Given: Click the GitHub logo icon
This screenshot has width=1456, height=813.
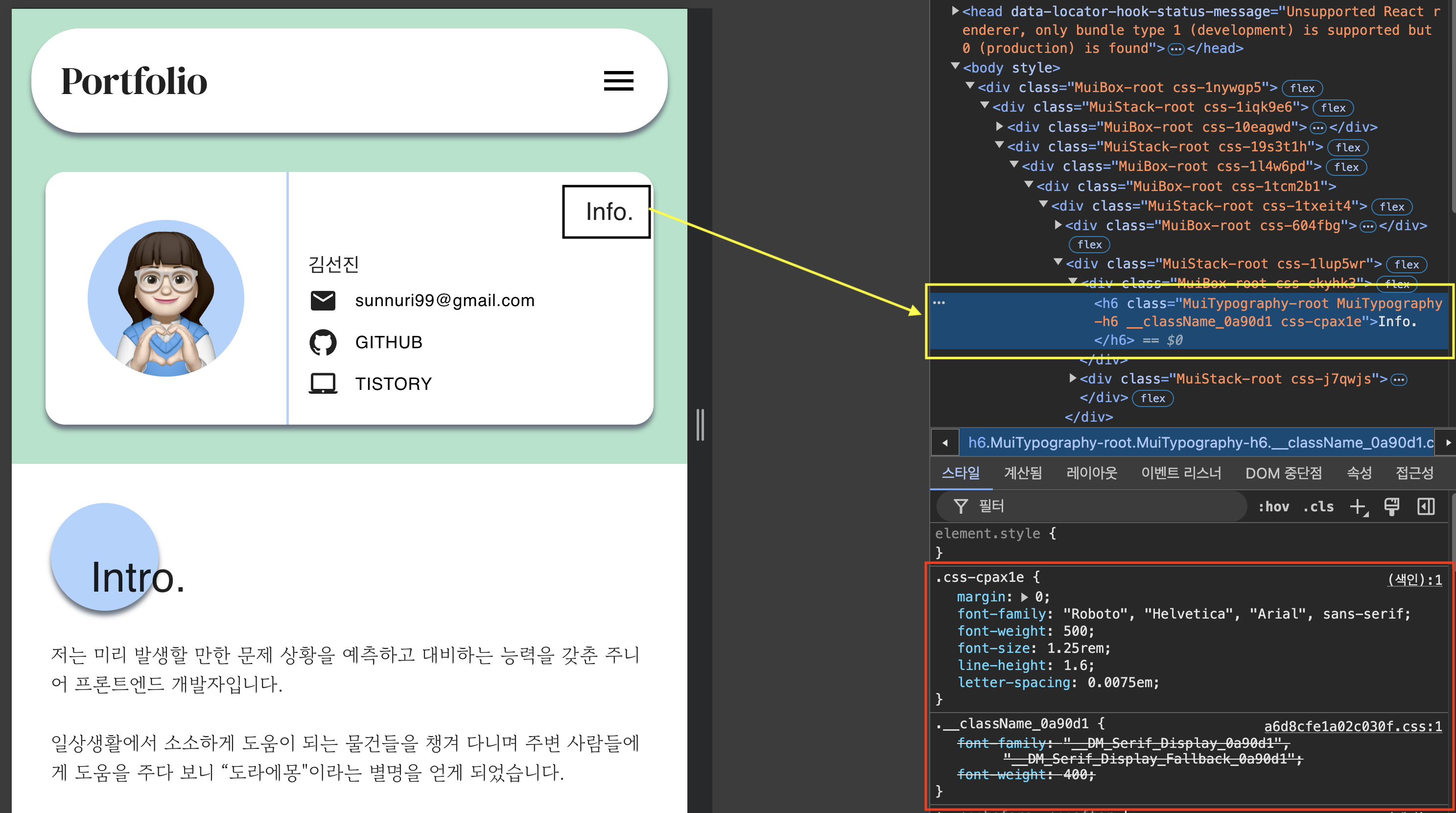Looking at the screenshot, I should pos(323,342).
